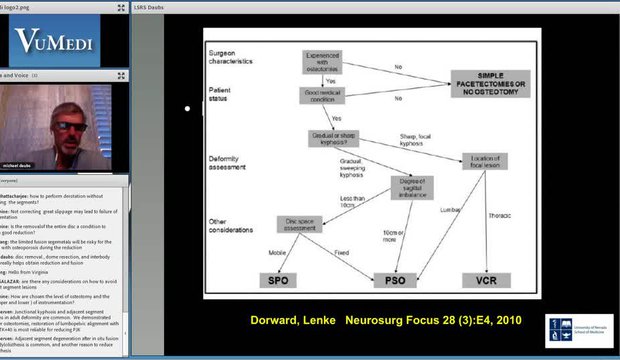Click the PSO box in the flowchart

click(x=395, y=280)
